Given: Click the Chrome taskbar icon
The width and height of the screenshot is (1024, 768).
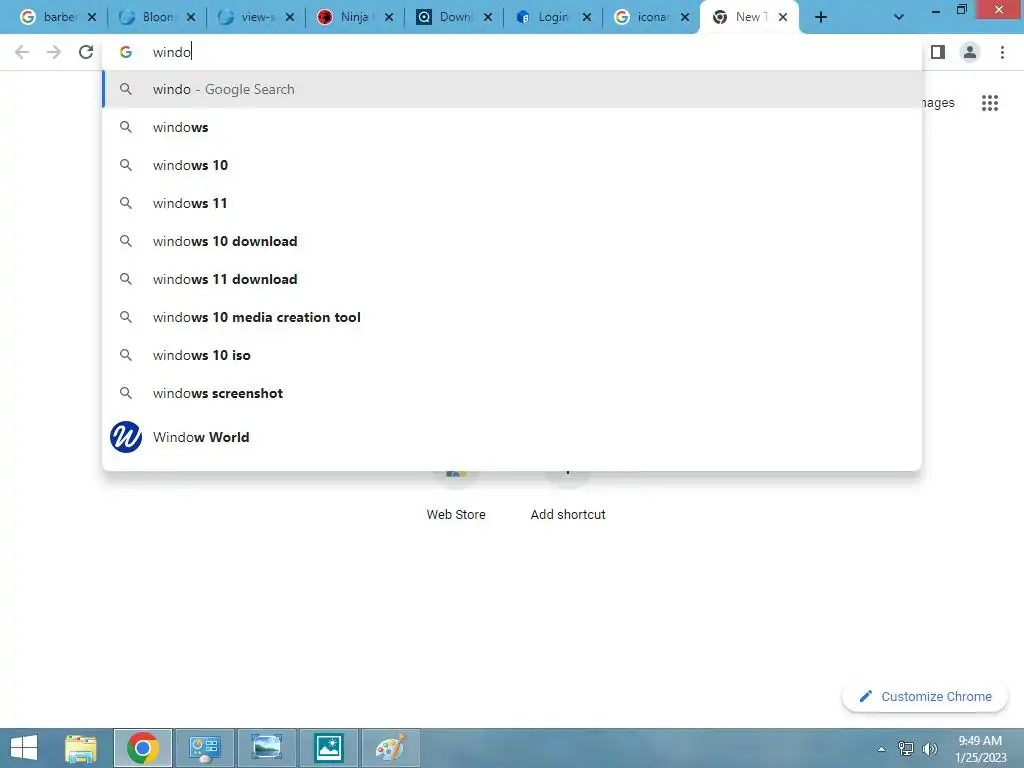Looking at the screenshot, I should click(x=143, y=748).
